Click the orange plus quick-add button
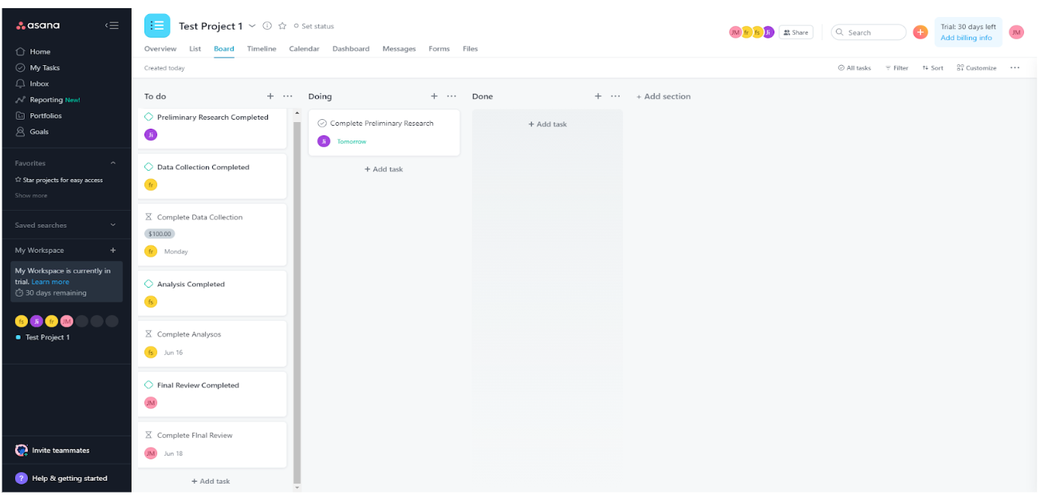This screenshot has width=1044, height=500. tap(920, 32)
